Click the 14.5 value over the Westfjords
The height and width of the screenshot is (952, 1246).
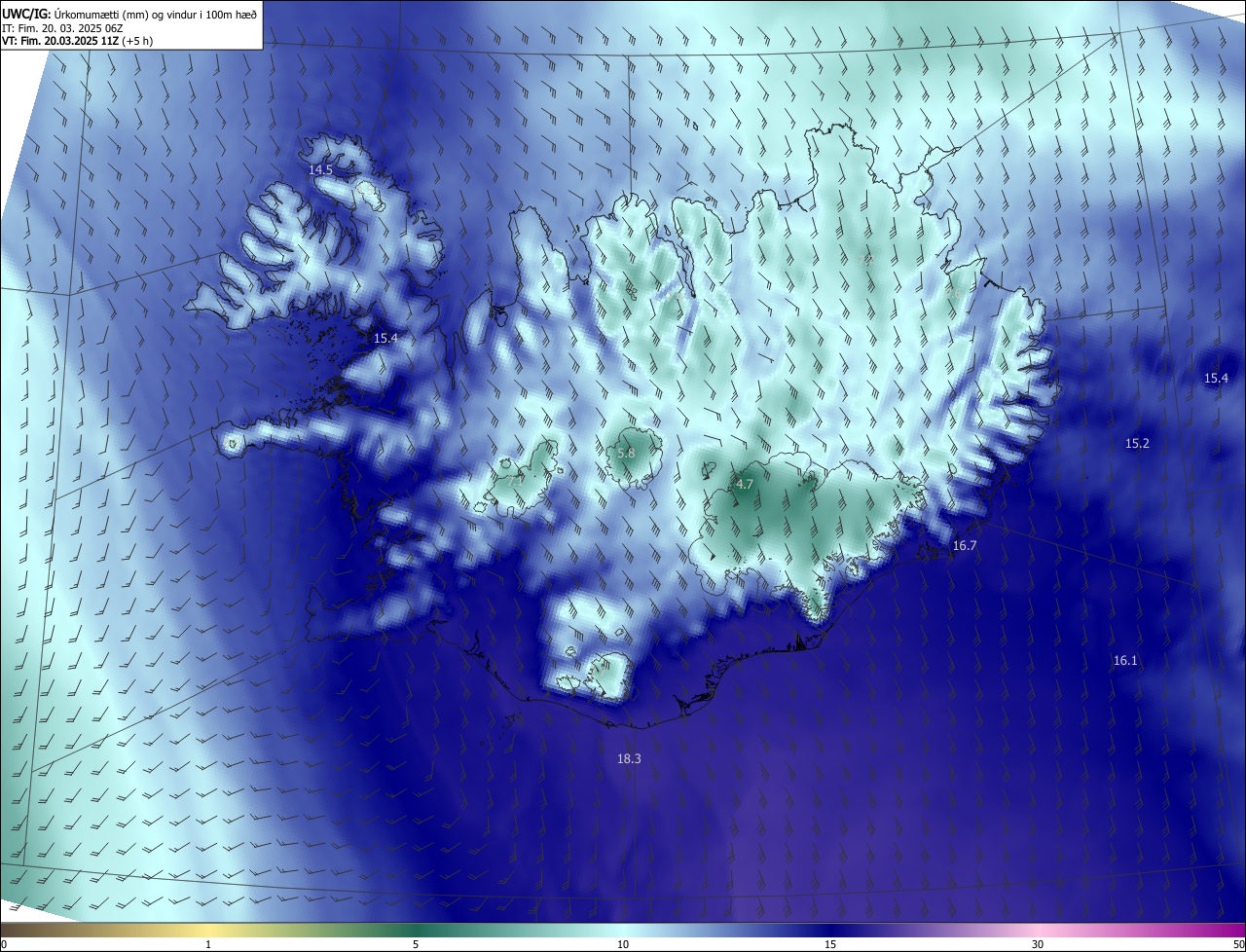tap(321, 170)
